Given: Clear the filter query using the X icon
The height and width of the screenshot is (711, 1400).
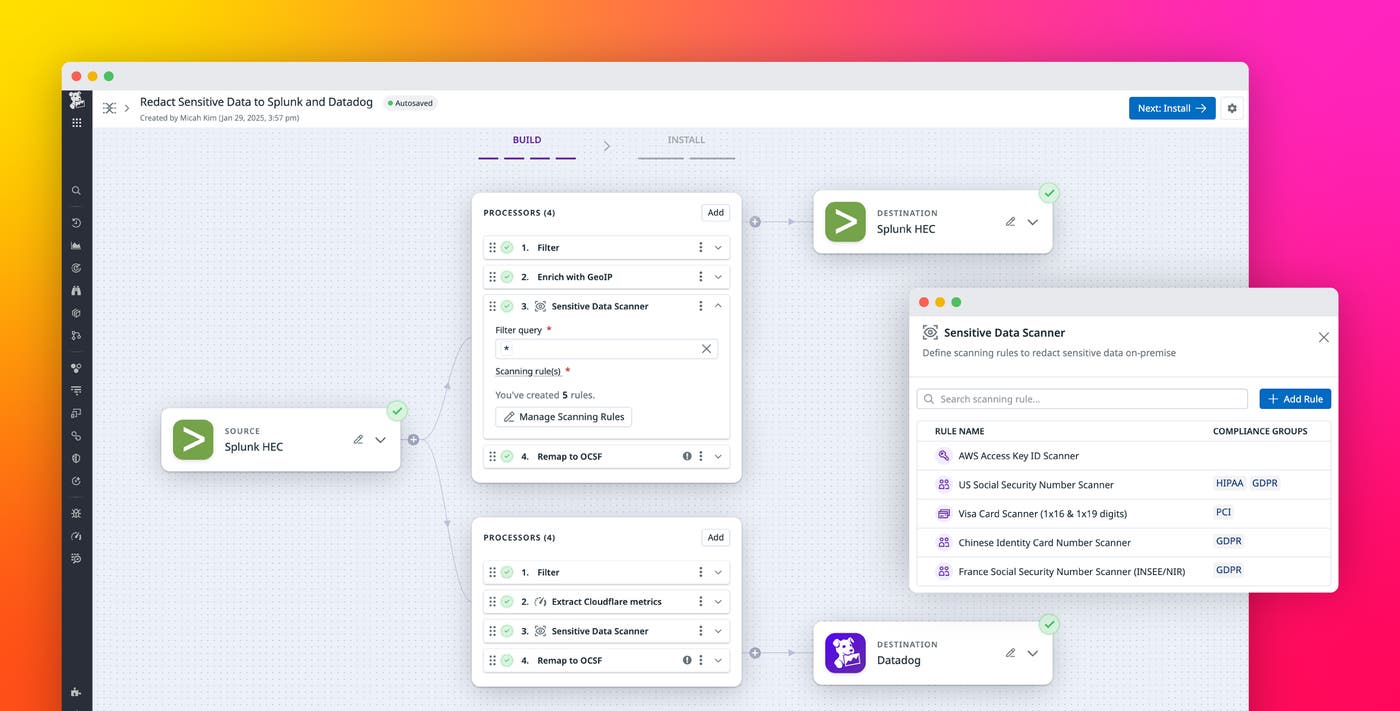Looking at the screenshot, I should tap(705, 348).
